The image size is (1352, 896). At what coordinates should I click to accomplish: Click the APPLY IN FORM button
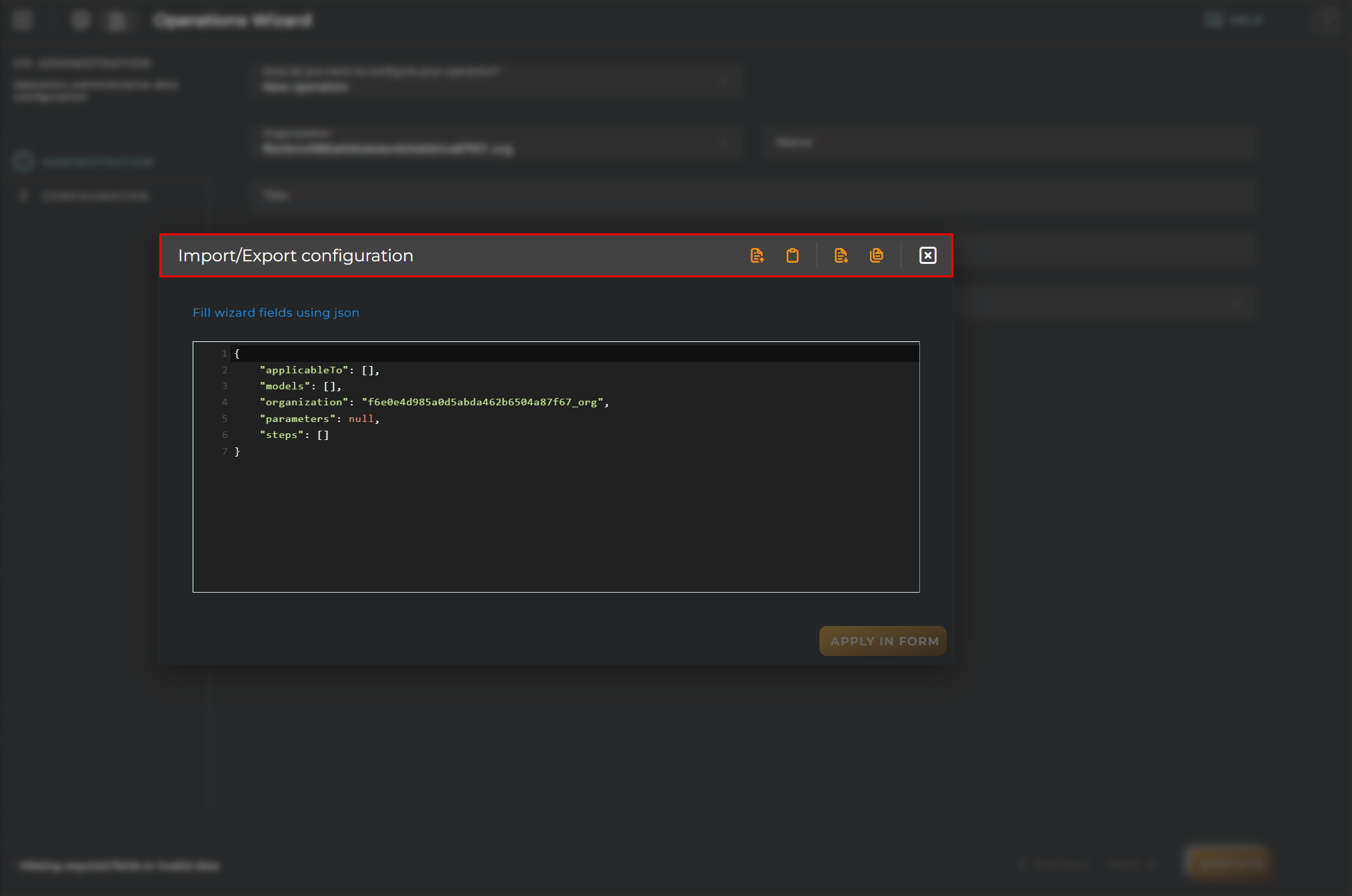pyautogui.click(x=883, y=641)
